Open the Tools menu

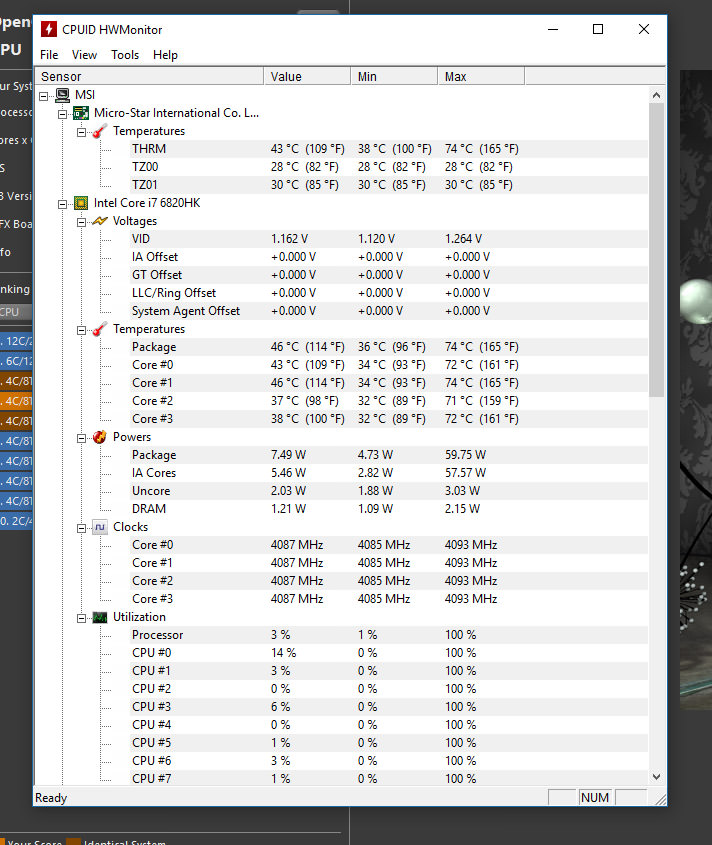point(125,54)
